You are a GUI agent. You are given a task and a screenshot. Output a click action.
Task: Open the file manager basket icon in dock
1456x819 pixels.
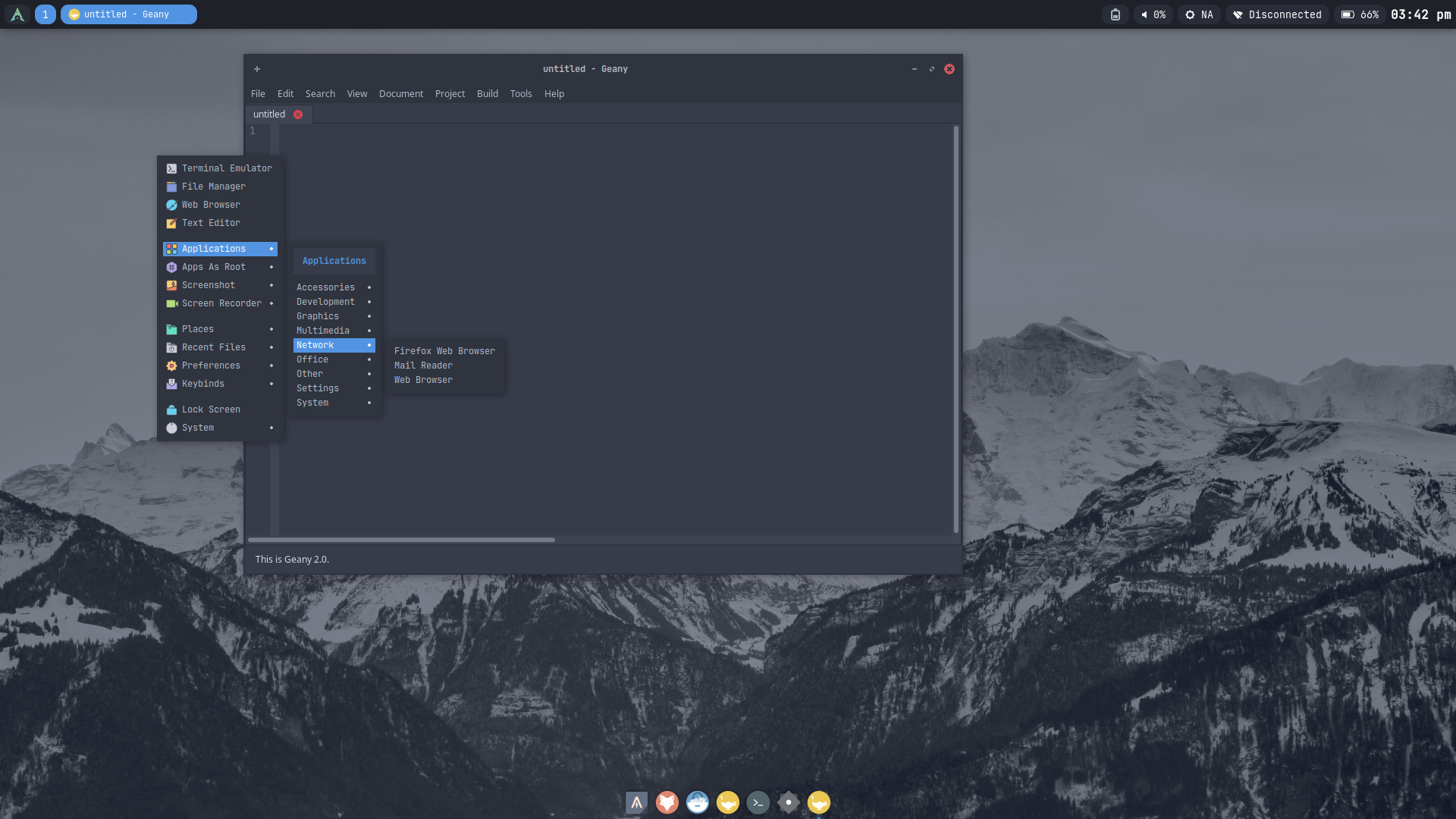[697, 802]
